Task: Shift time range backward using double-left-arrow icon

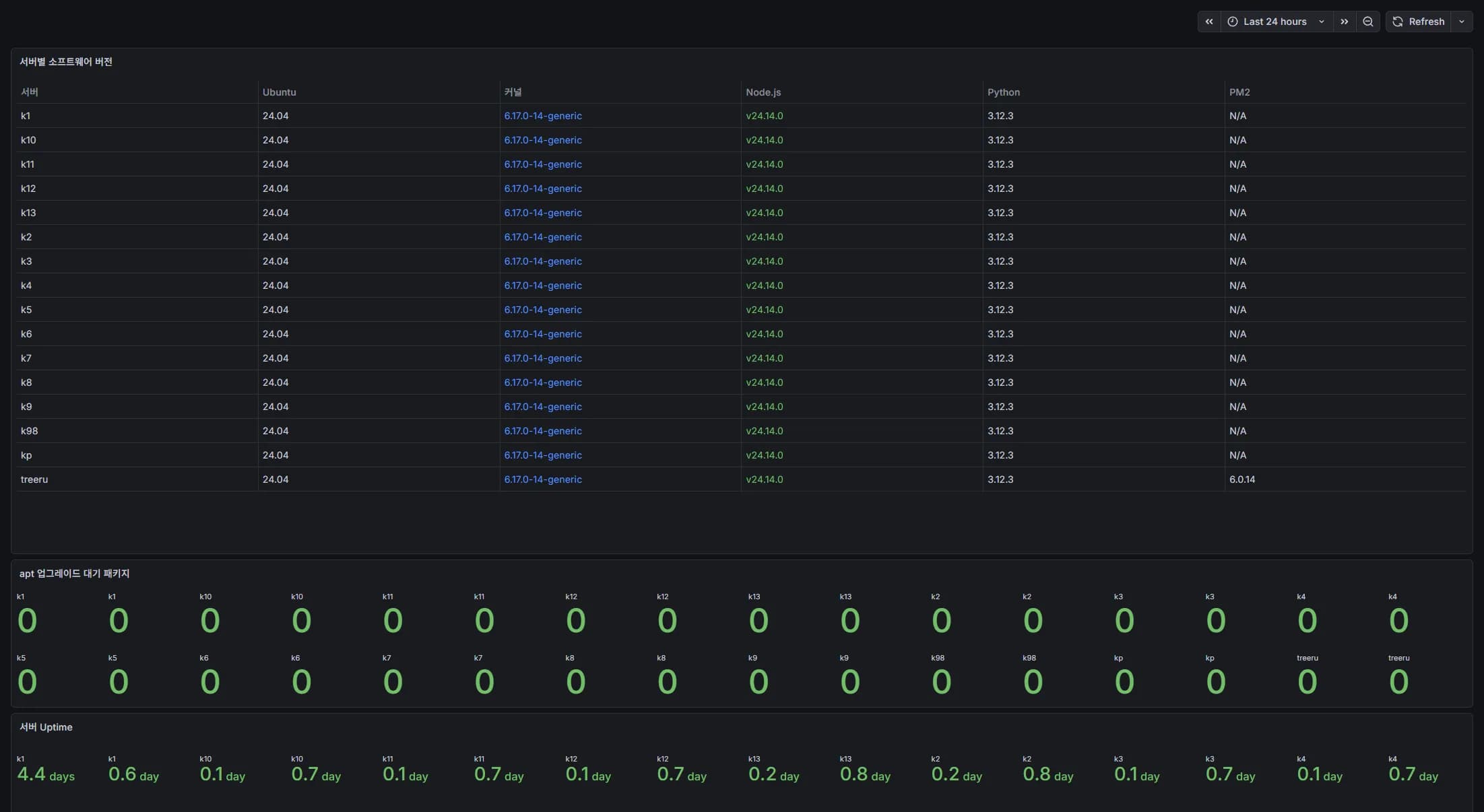Action: [x=1208, y=21]
